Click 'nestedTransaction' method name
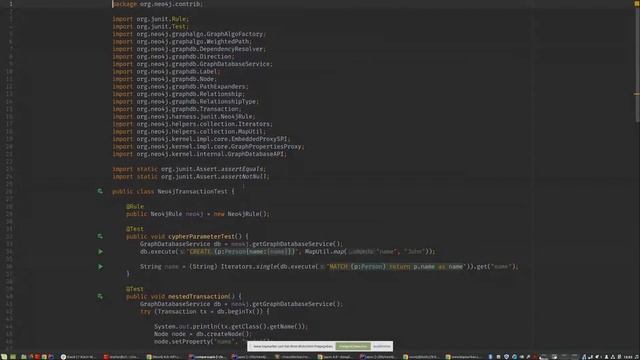 pos(198,296)
